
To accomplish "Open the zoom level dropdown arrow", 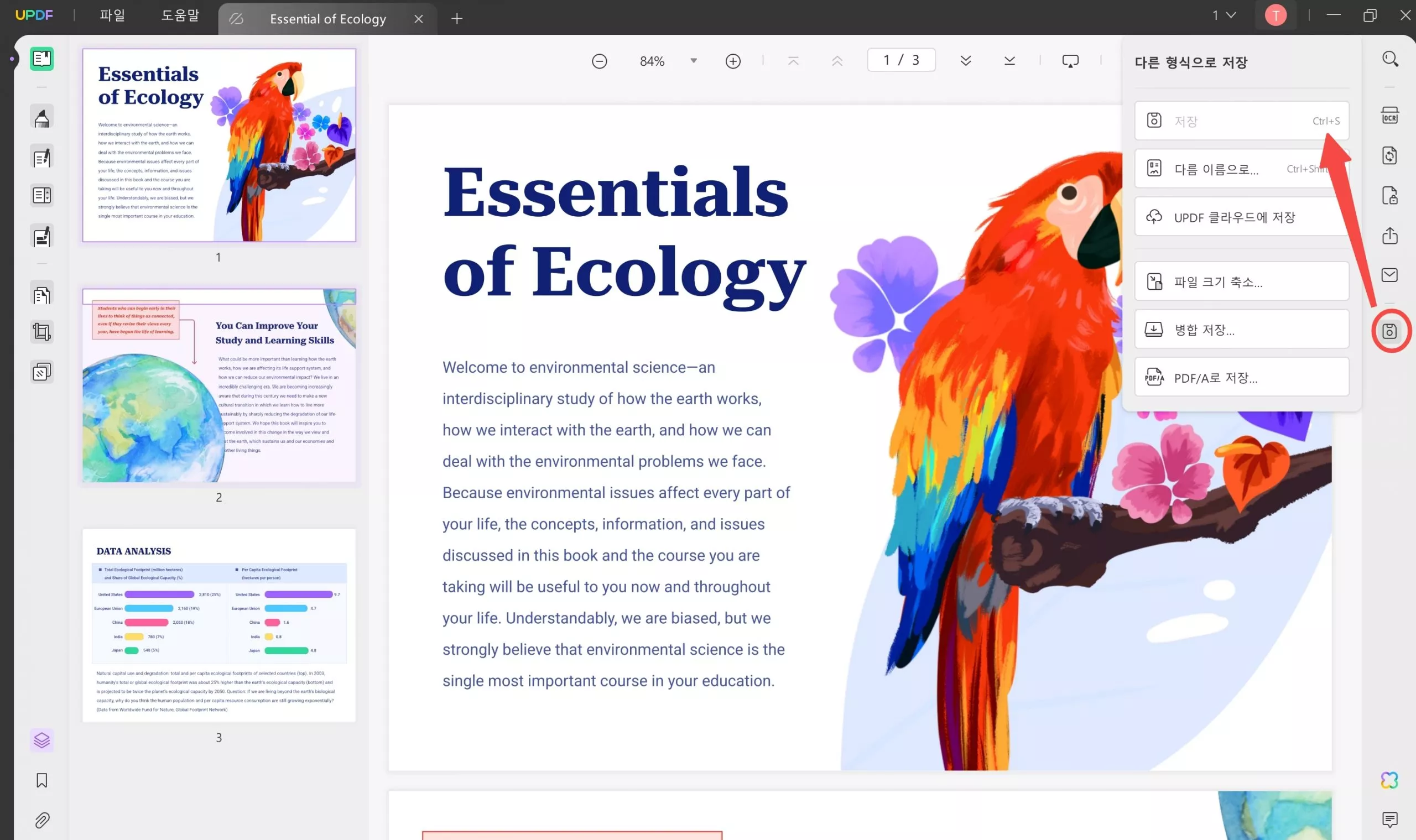I will pos(694,61).
